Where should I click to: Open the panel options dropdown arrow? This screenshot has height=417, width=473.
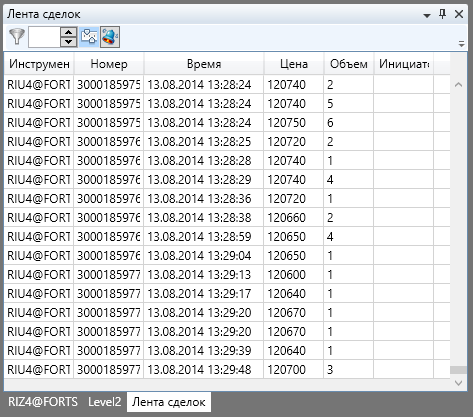click(x=427, y=15)
